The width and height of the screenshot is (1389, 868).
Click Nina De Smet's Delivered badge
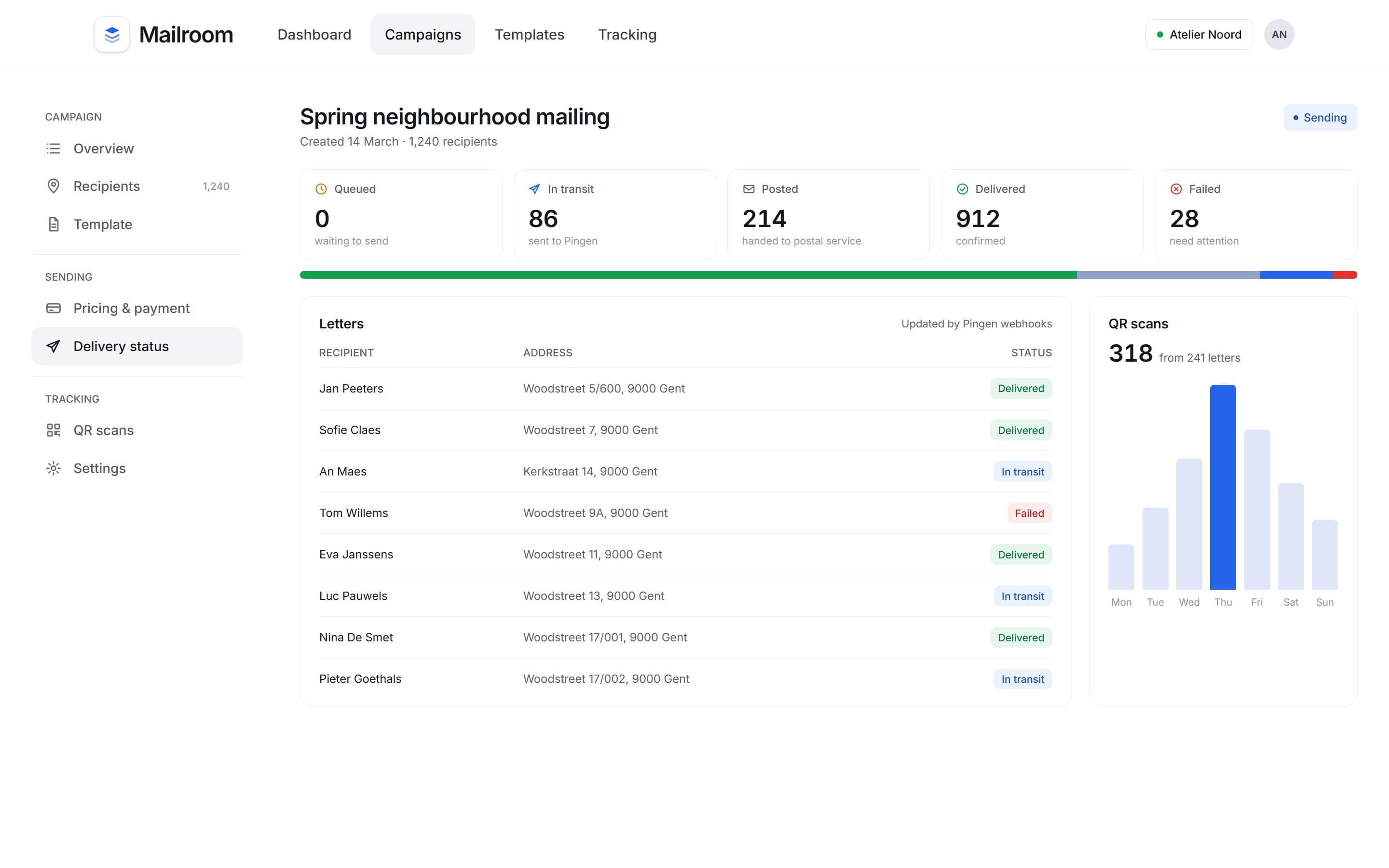1021,638
